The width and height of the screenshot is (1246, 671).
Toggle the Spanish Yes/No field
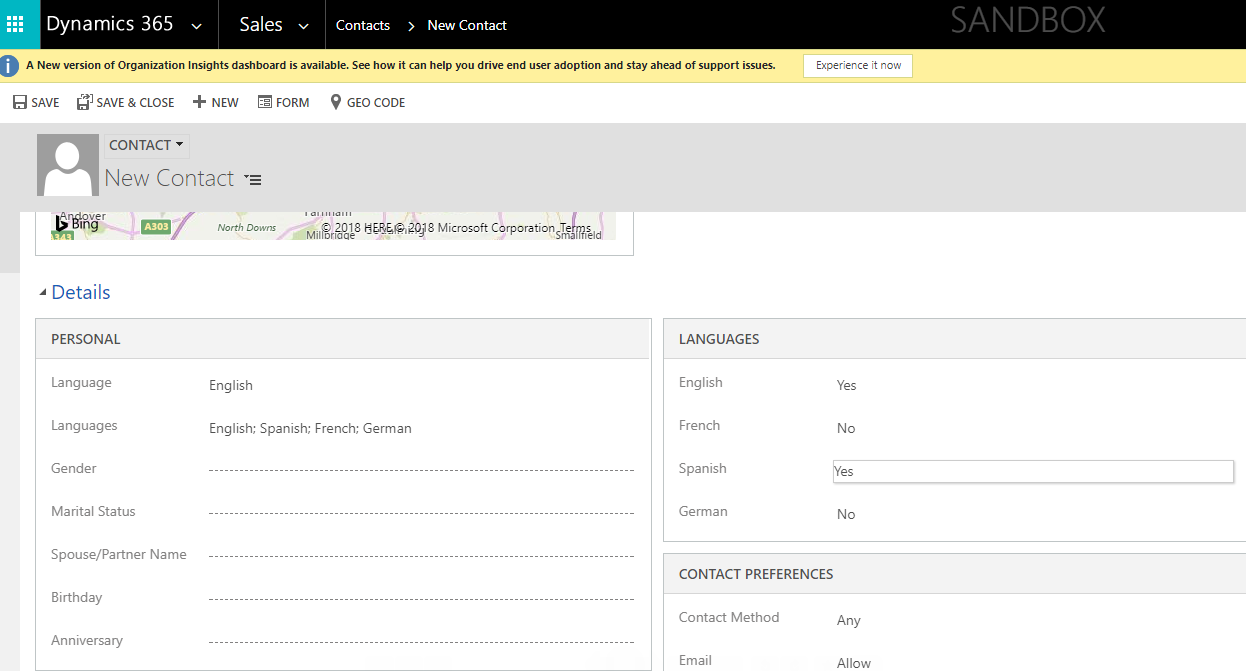pyautogui.click(x=1032, y=471)
